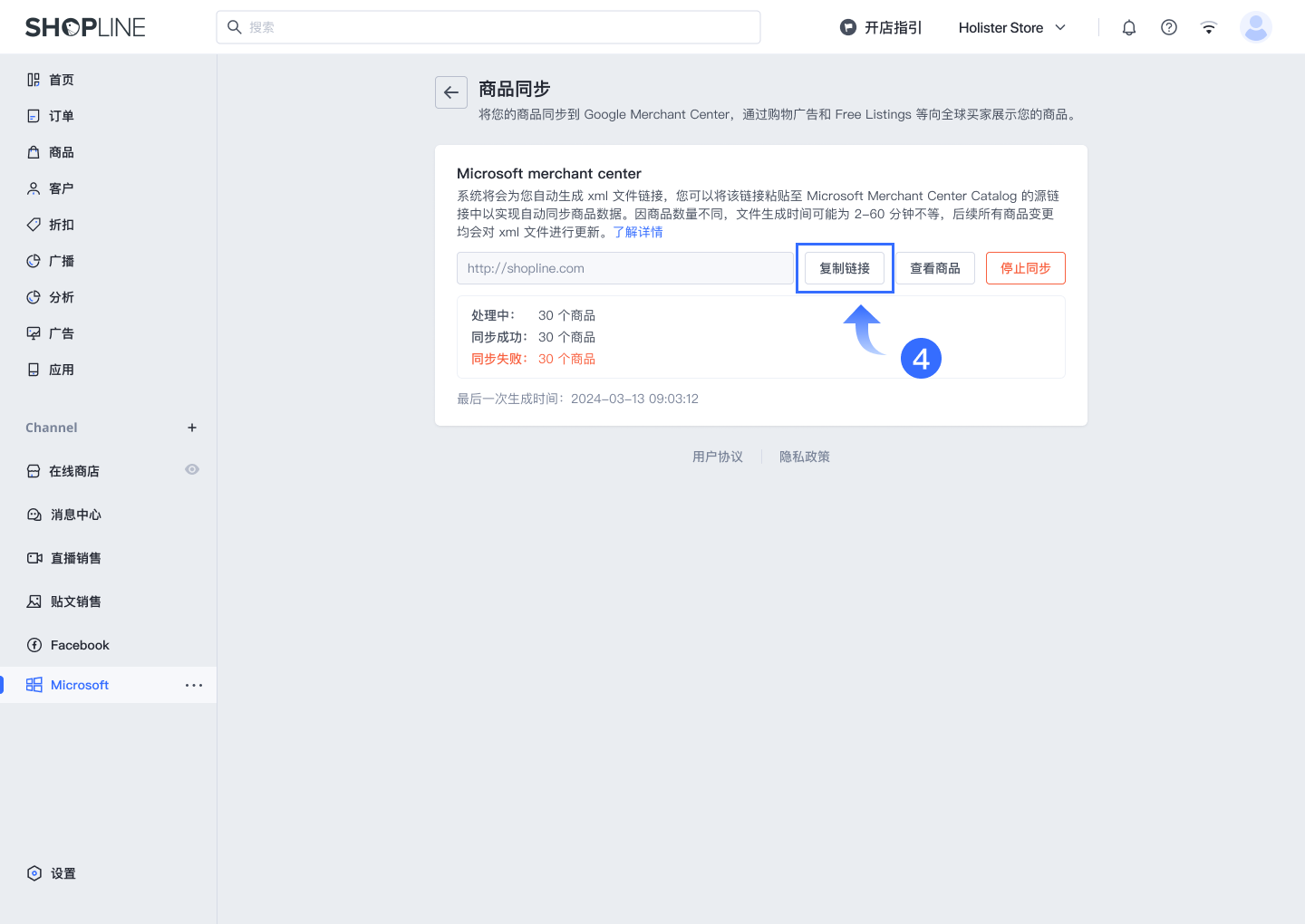Click the 广告 ads icon

pos(34,333)
